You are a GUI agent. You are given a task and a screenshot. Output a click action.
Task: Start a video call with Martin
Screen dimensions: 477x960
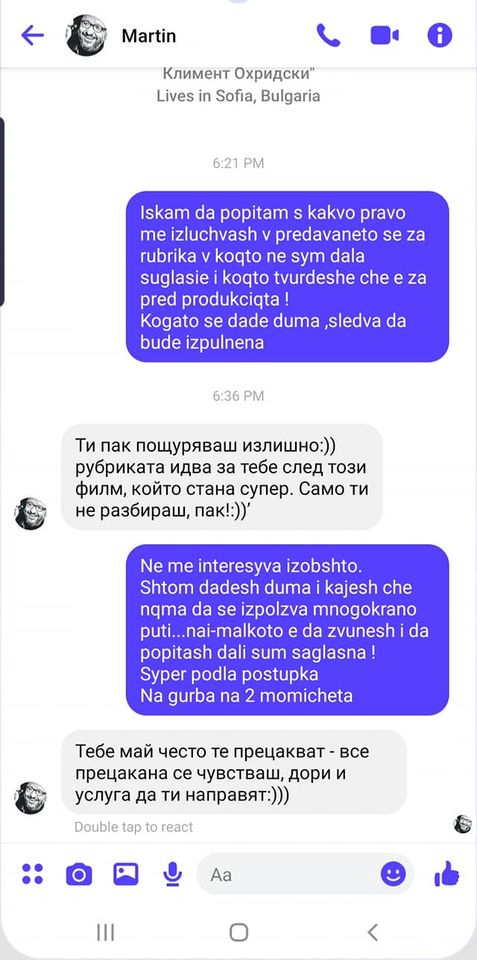point(385,36)
